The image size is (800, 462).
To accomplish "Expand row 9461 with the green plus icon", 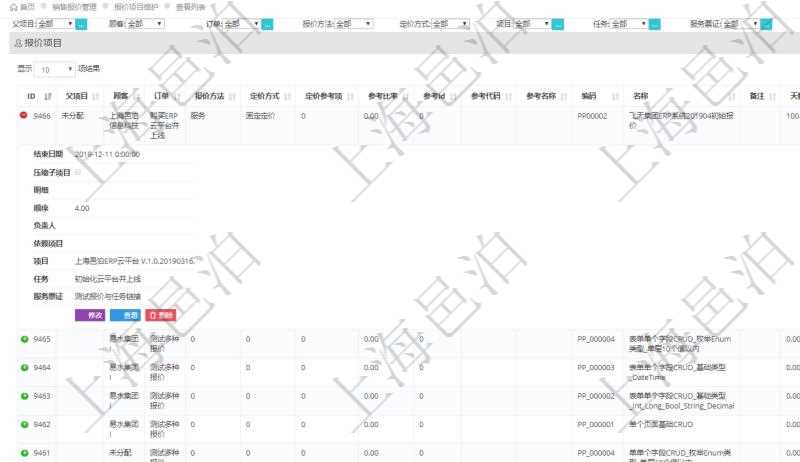I will (x=24, y=453).
